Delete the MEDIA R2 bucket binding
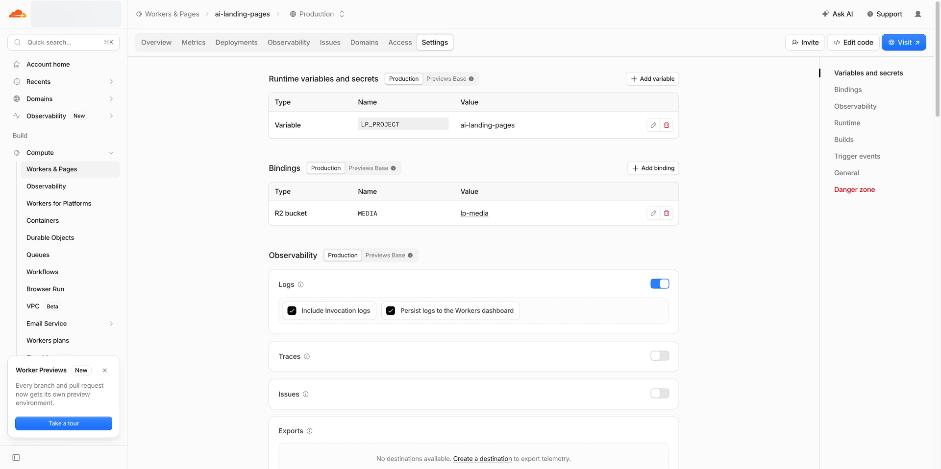941x469 pixels. click(x=666, y=213)
